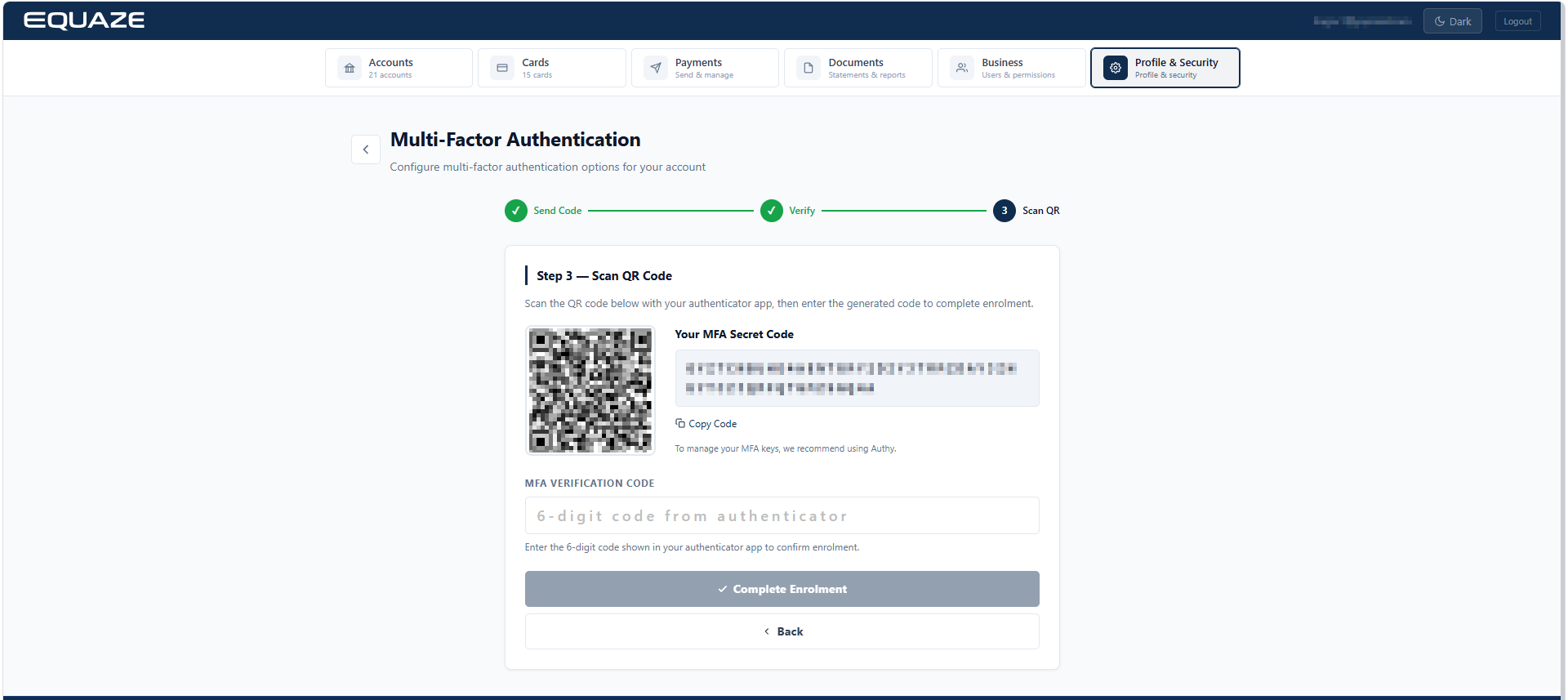This screenshot has width=1568, height=700.
Task: Click the 'Multi-Factor Authentication' heading
Action: (515, 140)
